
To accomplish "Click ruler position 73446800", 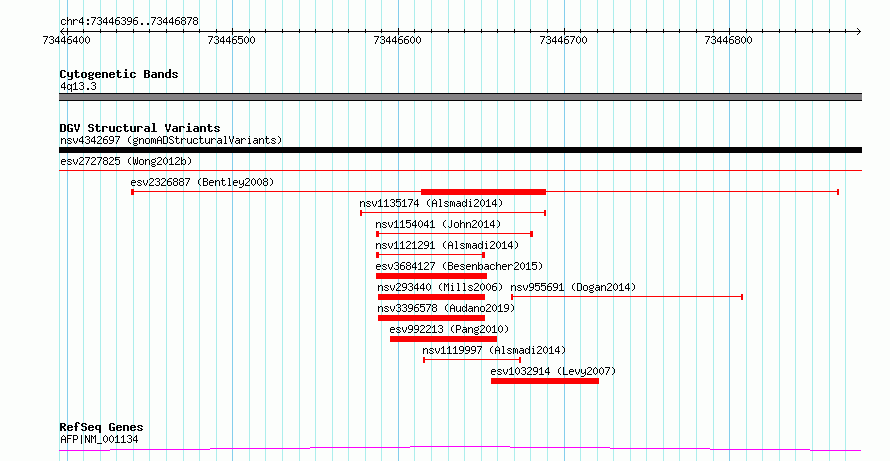I will [x=729, y=40].
